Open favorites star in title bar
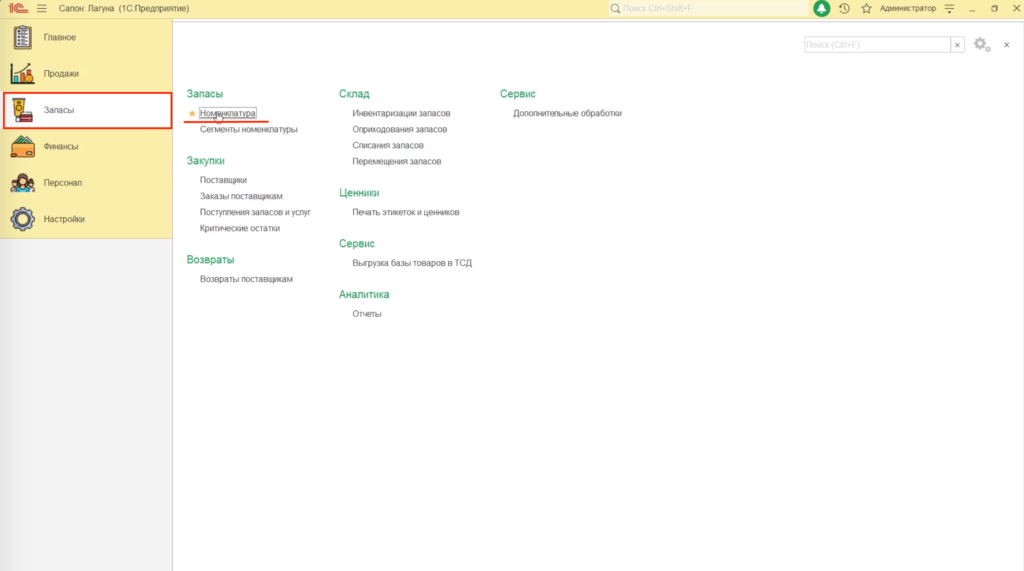The width and height of the screenshot is (1024, 571). (866, 8)
